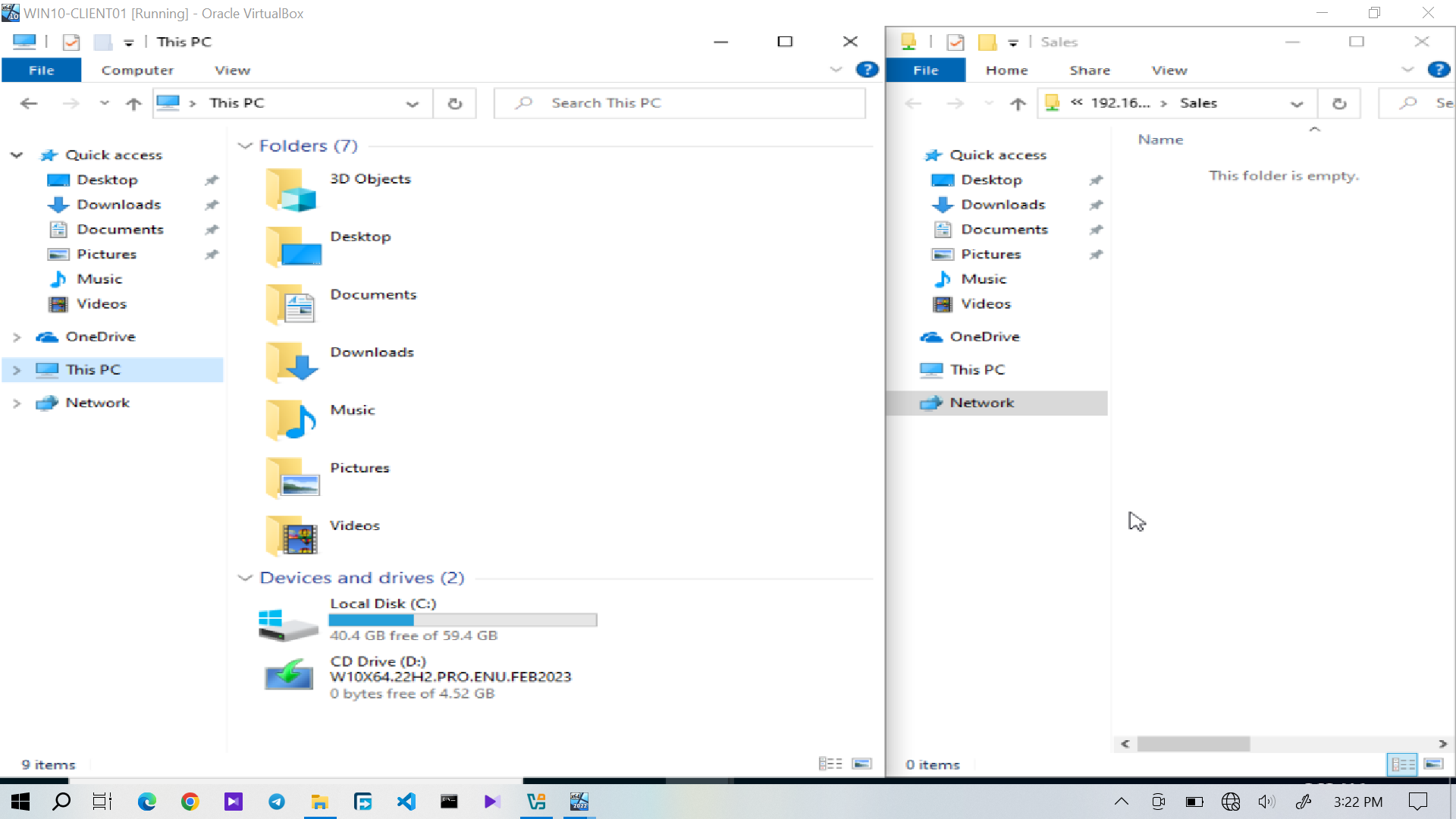Screen dimensions: 1456x819
Task: Open the Desktop folder icon in Folders list
Action: coord(293,246)
